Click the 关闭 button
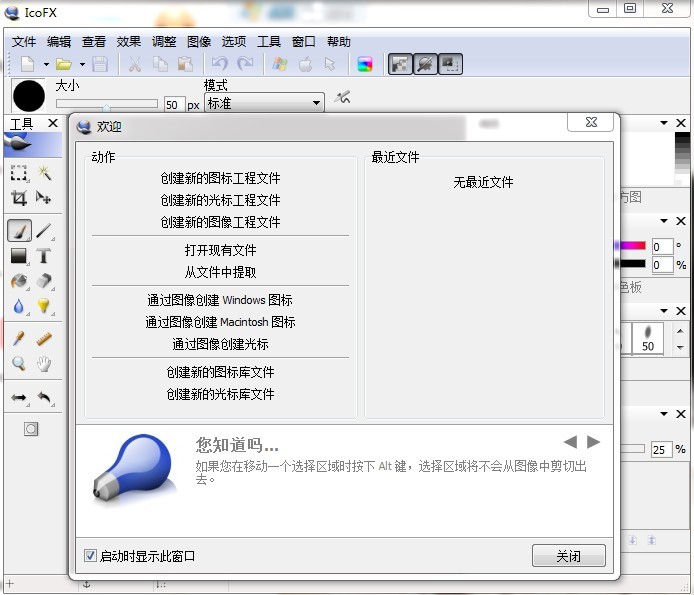The width and height of the screenshot is (694, 595). point(569,556)
